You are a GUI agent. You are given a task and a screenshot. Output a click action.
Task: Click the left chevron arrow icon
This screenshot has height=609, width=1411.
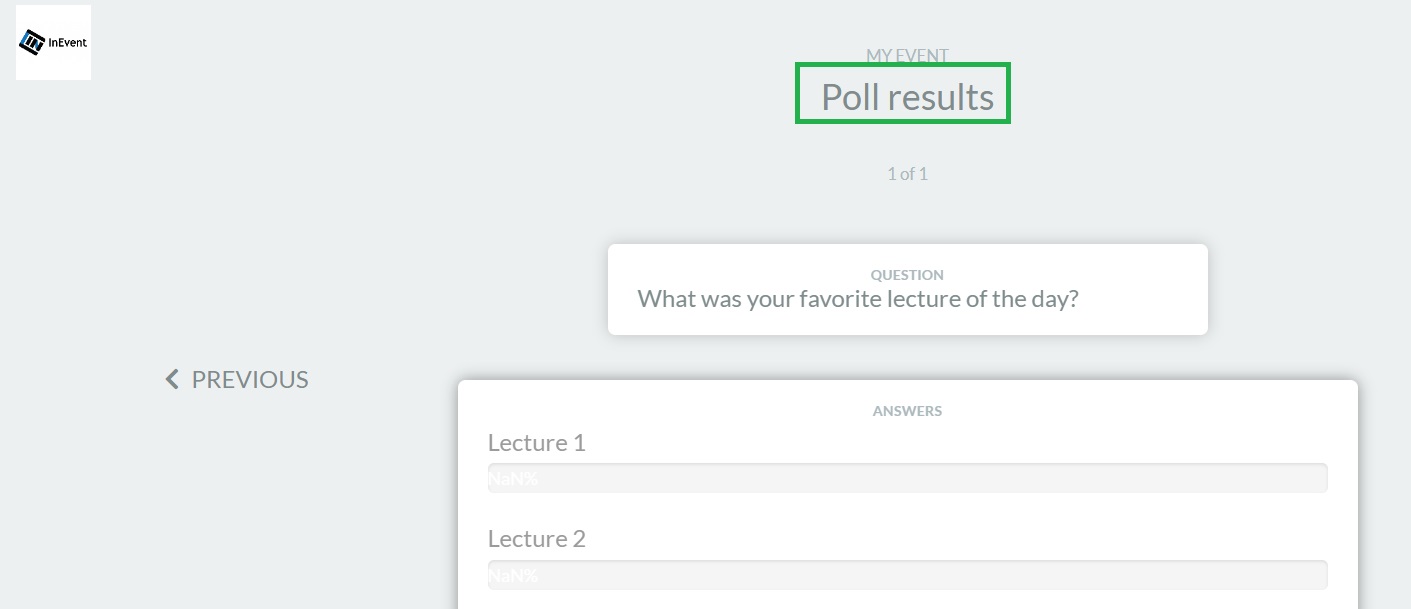(172, 379)
